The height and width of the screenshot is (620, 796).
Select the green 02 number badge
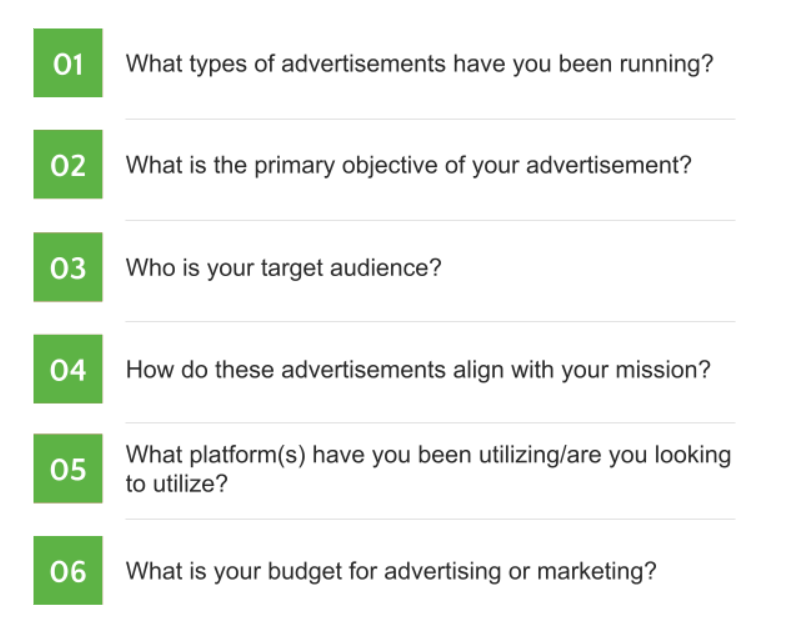point(68,165)
